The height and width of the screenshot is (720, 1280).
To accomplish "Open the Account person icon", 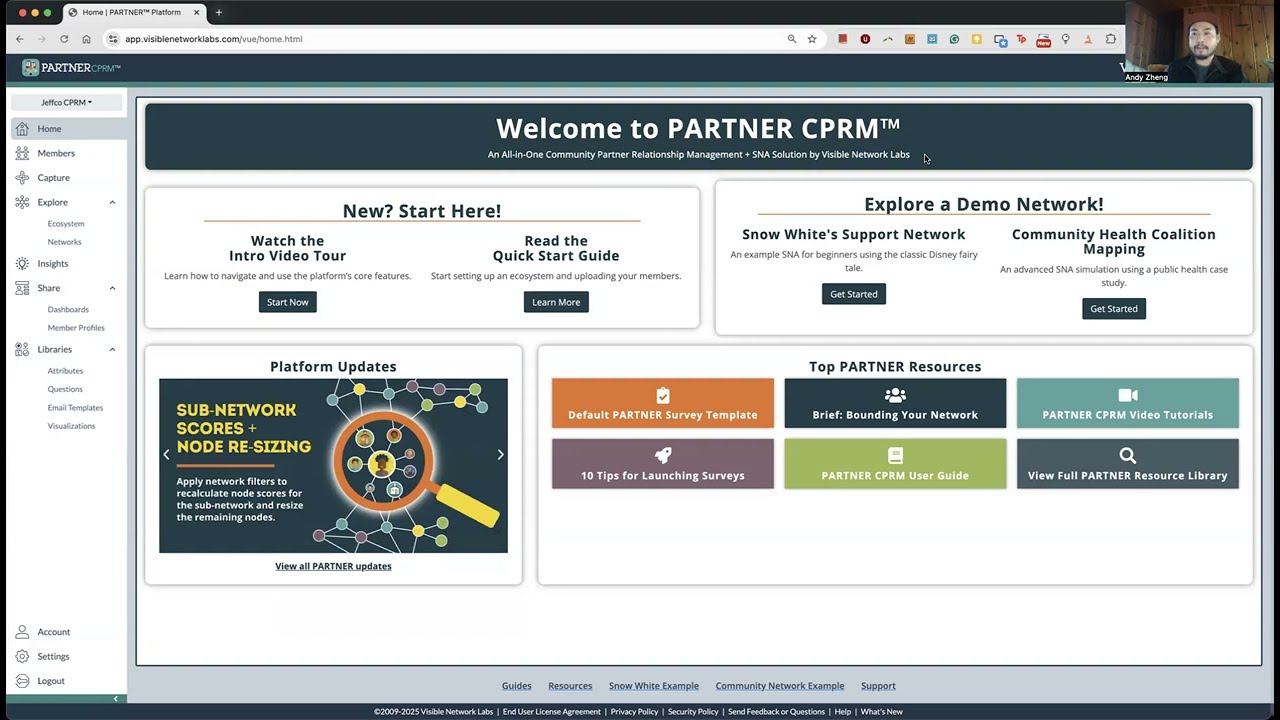I will click(x=22, y=632).
